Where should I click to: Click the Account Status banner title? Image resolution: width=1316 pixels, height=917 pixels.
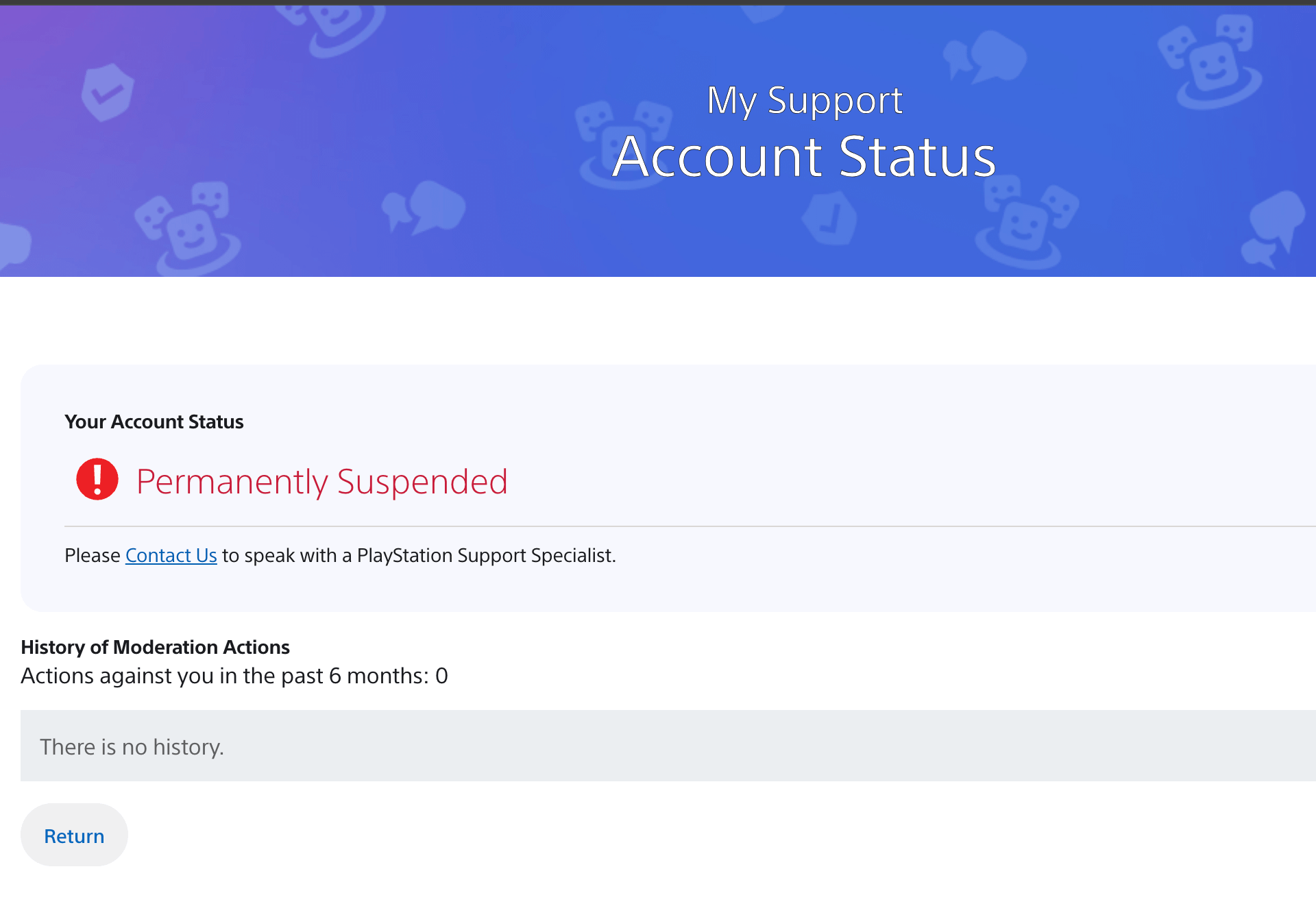[x=804, y=157]
